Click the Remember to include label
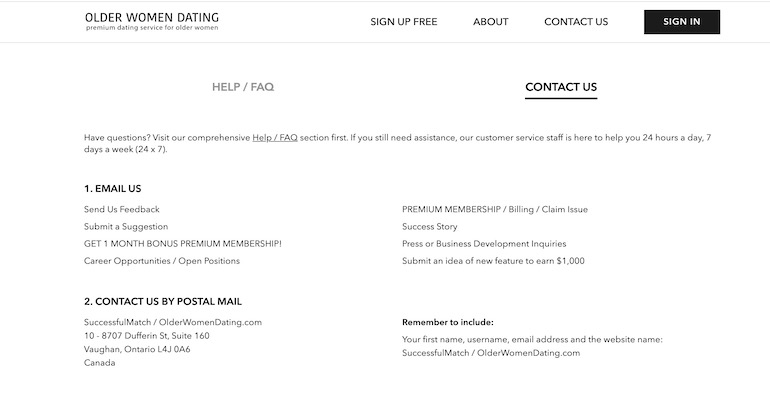770x400 pixels. pyautogui.click(x=448, y=322)
